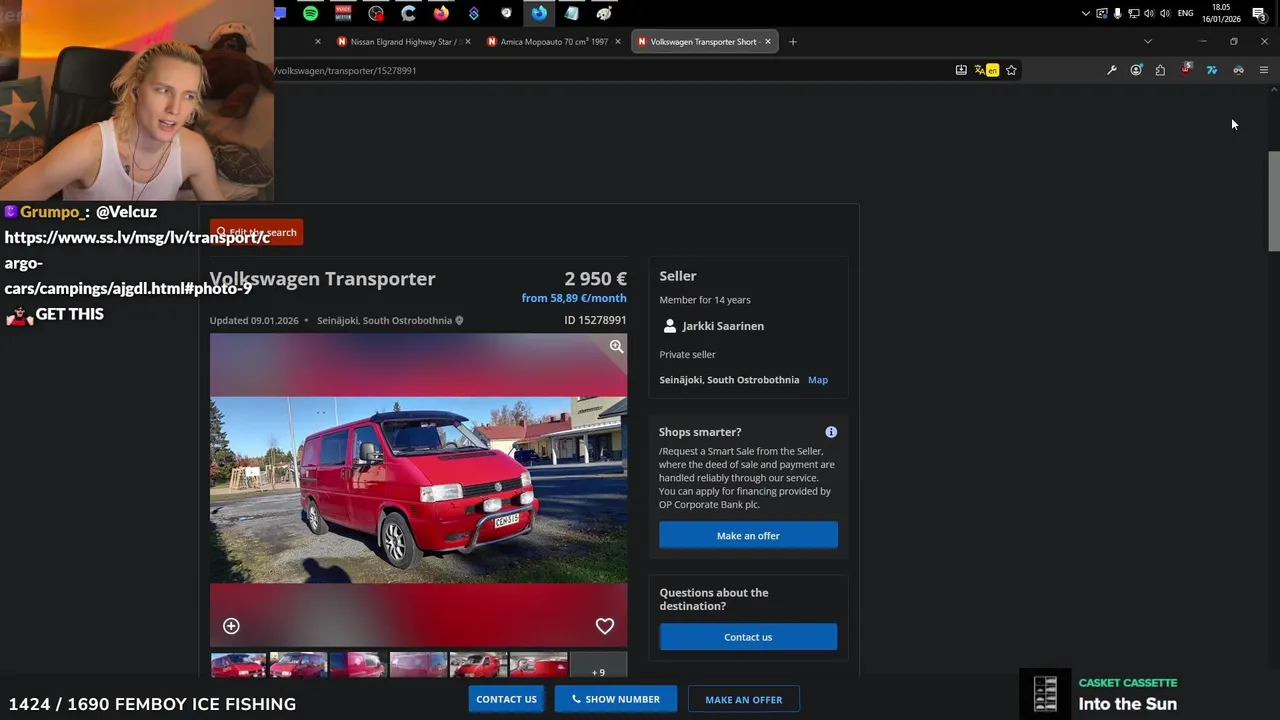1280x720 pixels.
Task: Open seller Jarkki Saarinen profile
Action: pos(723,326)
